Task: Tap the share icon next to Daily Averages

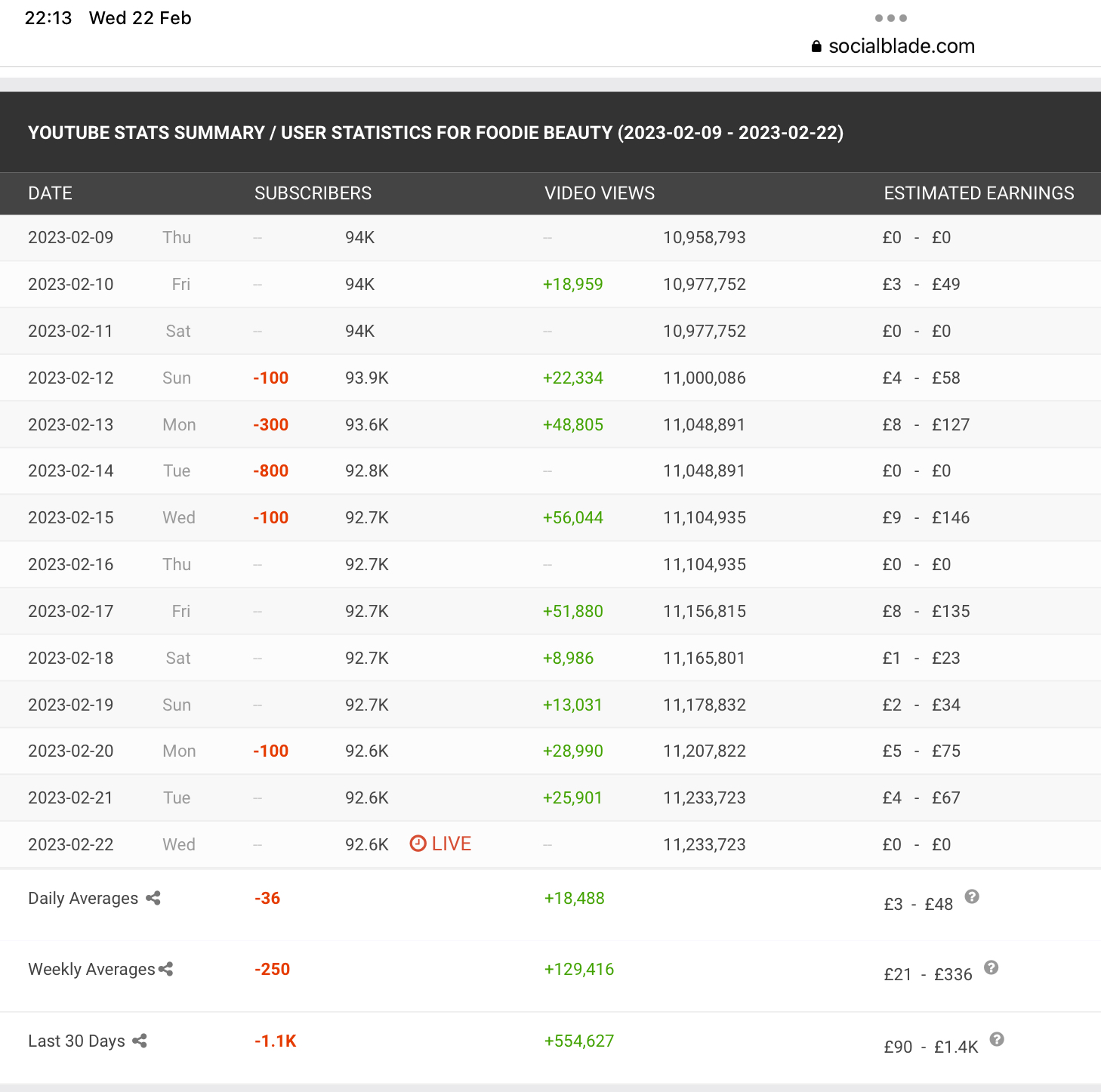Action: [x=153, y=898]
